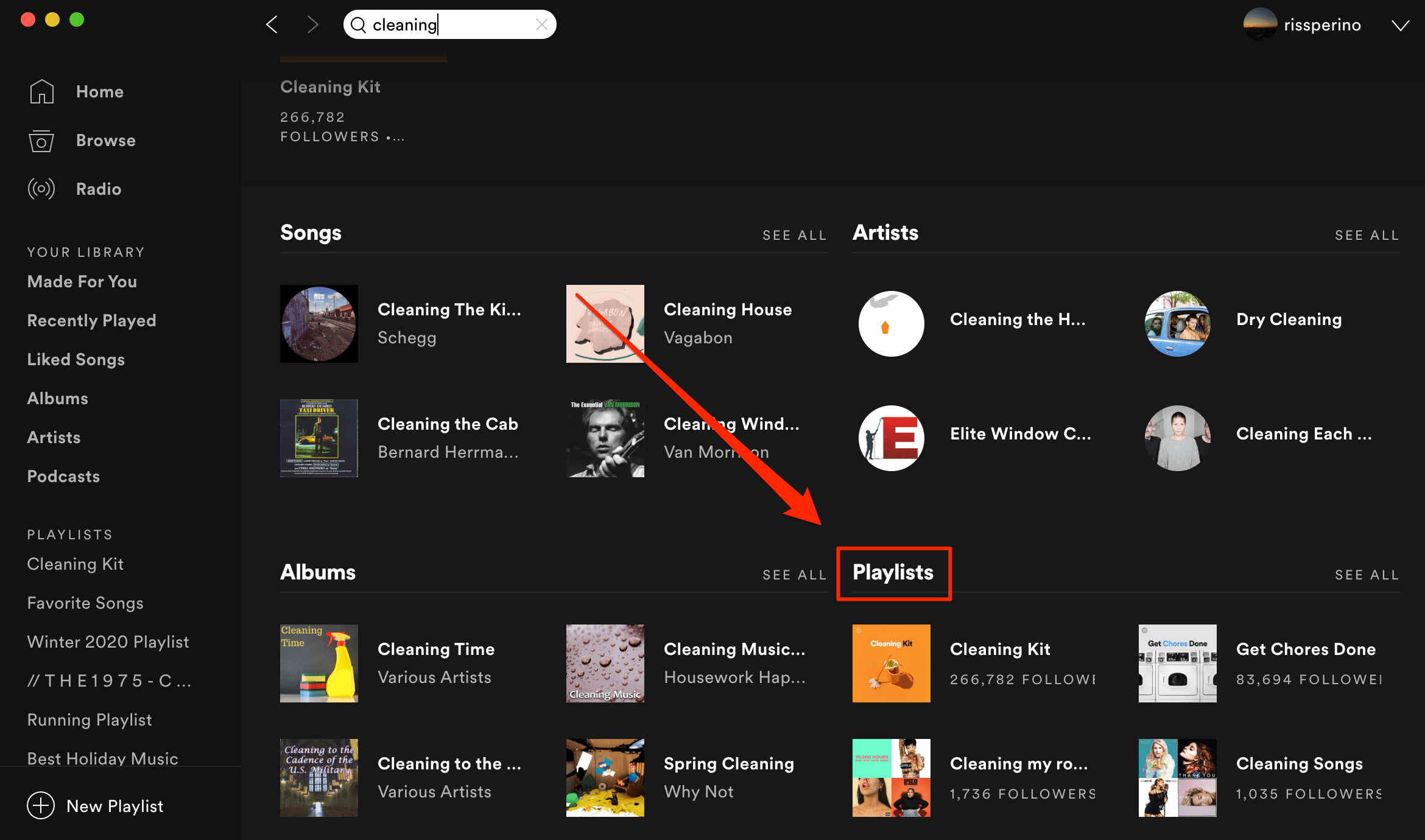
Task: Select Dry Cleaning artist image
Action: click(1178, 324)
